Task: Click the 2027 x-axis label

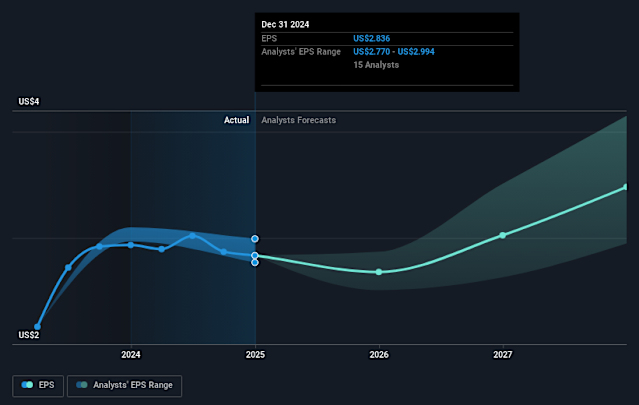Action: [503, 355]
